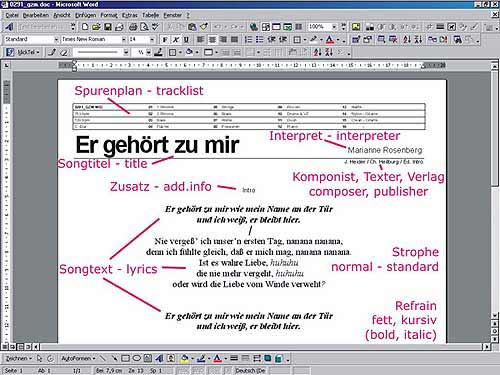
Task: Open the AutoFormen button menu
Action: coord(78,358)
